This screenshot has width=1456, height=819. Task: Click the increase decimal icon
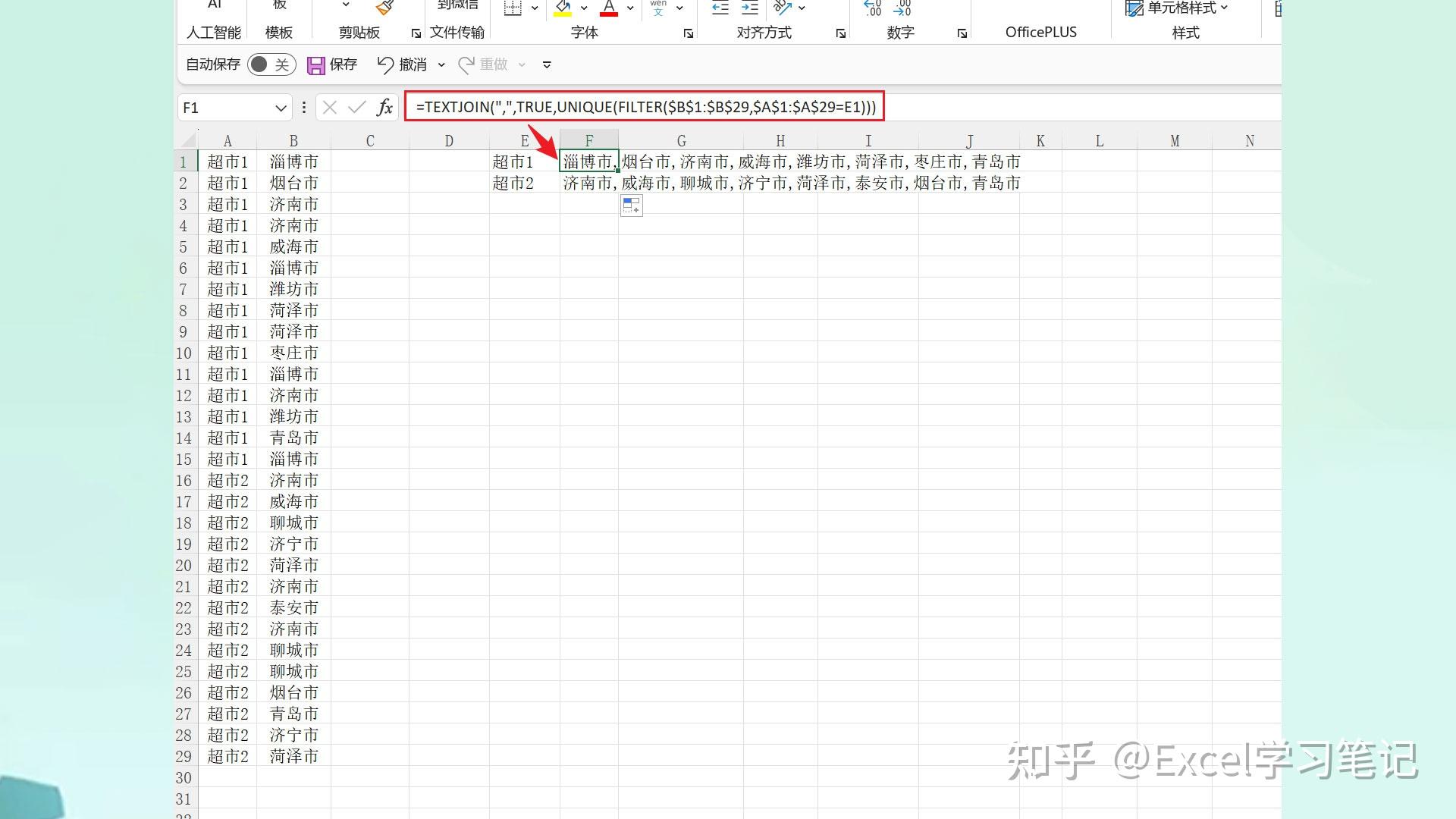[x=872, y=8]
